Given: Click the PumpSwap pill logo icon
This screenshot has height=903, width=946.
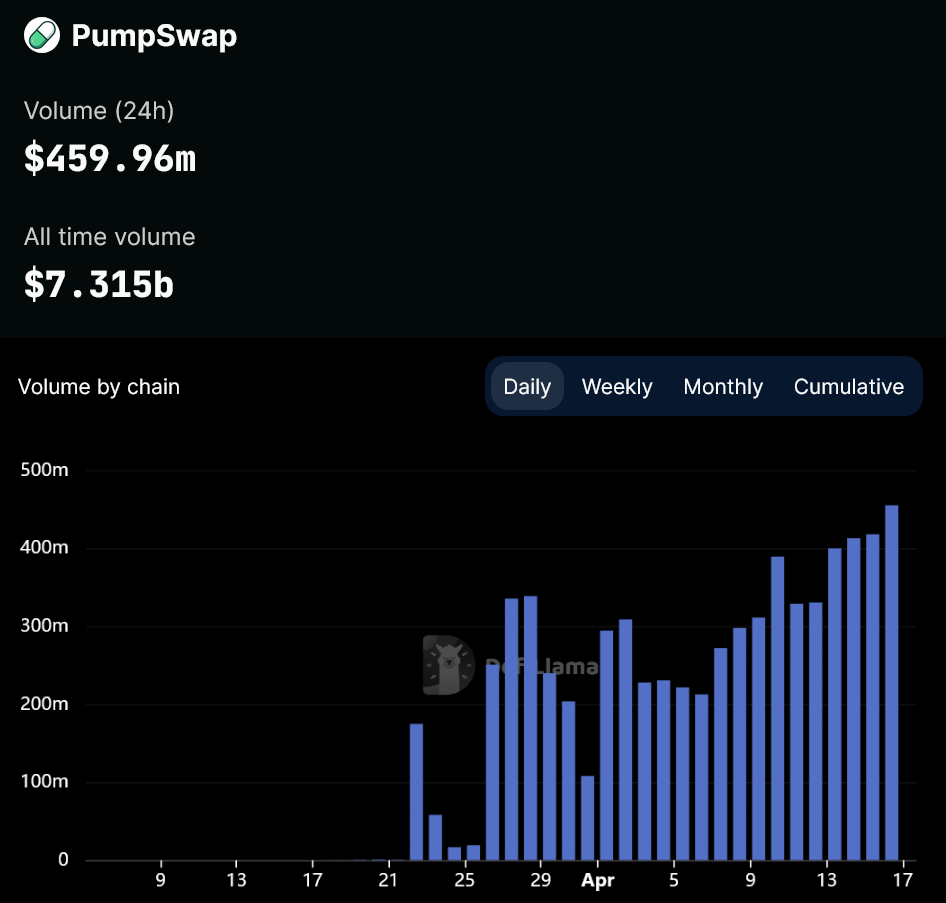Looking at the screenshot, I should pos(42,36).
